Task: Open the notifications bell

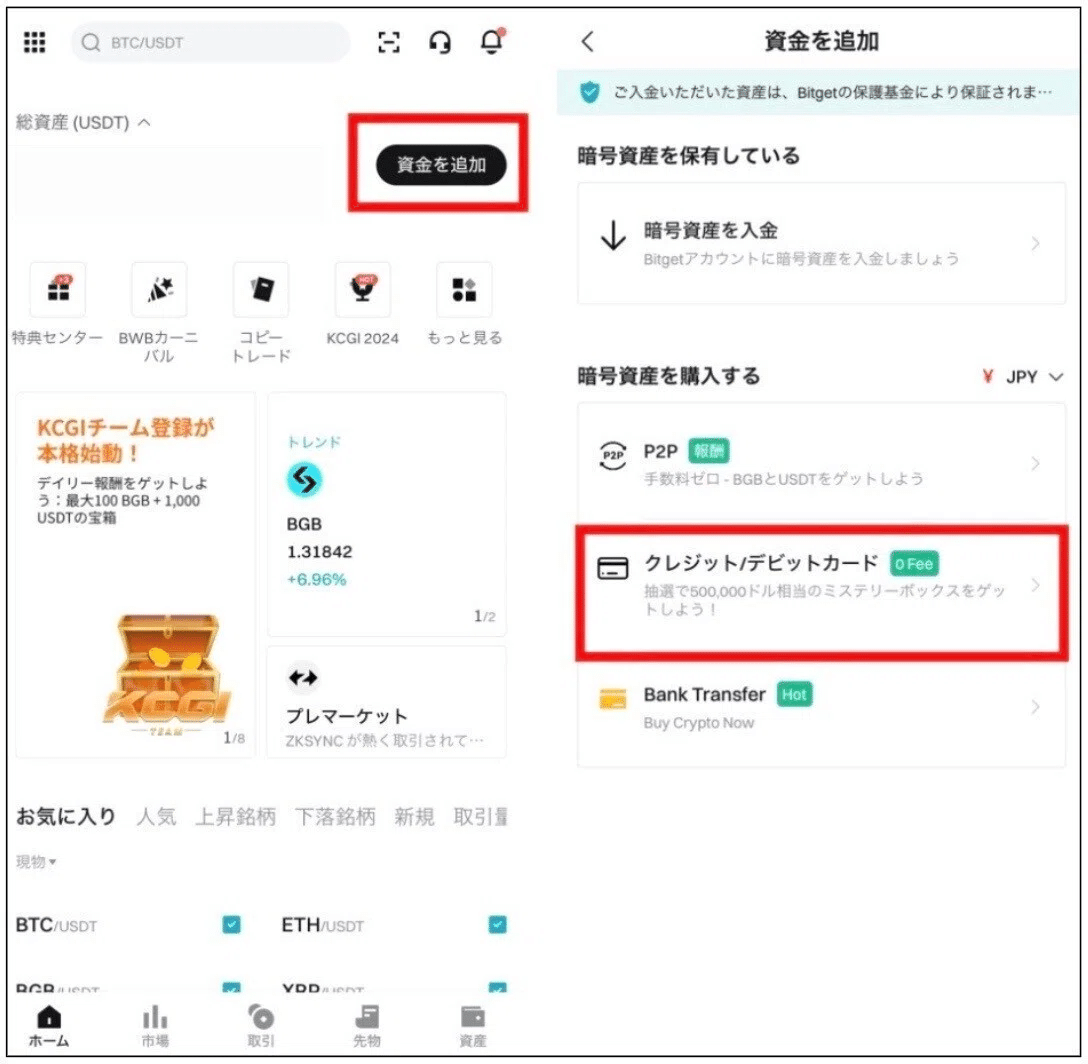Action: coord(492,42)
